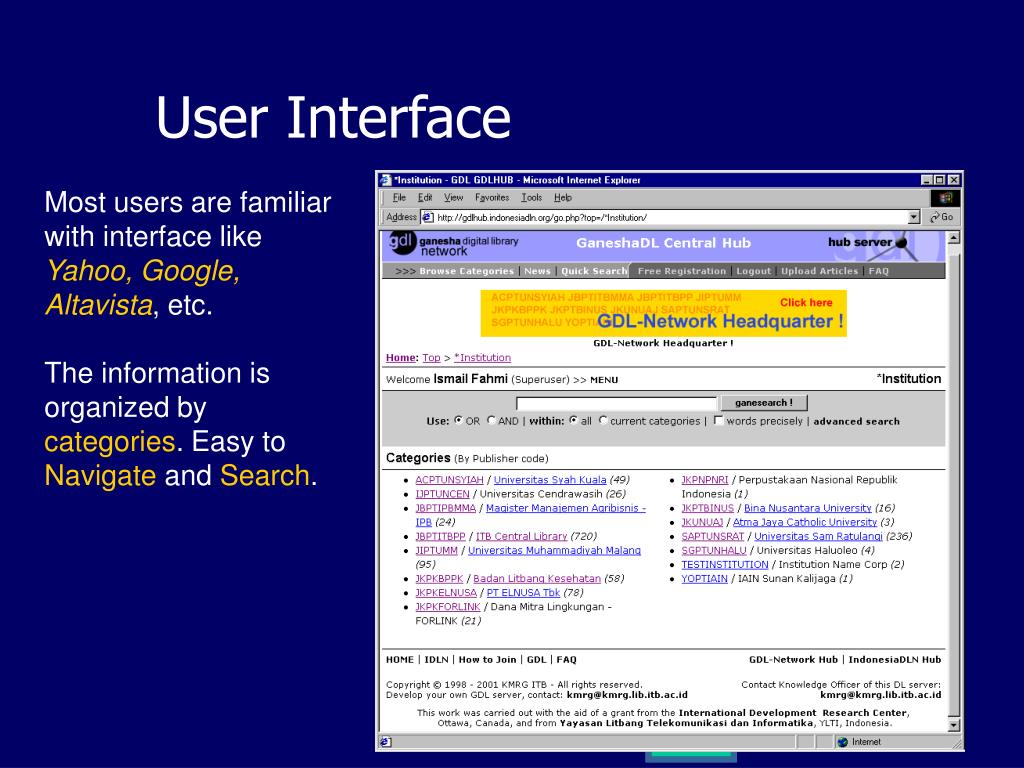The width and height of the screenshot is (1024, 768).
Task: Select the OR radio button
Action: pyautogui.click(x=458, y=421)
